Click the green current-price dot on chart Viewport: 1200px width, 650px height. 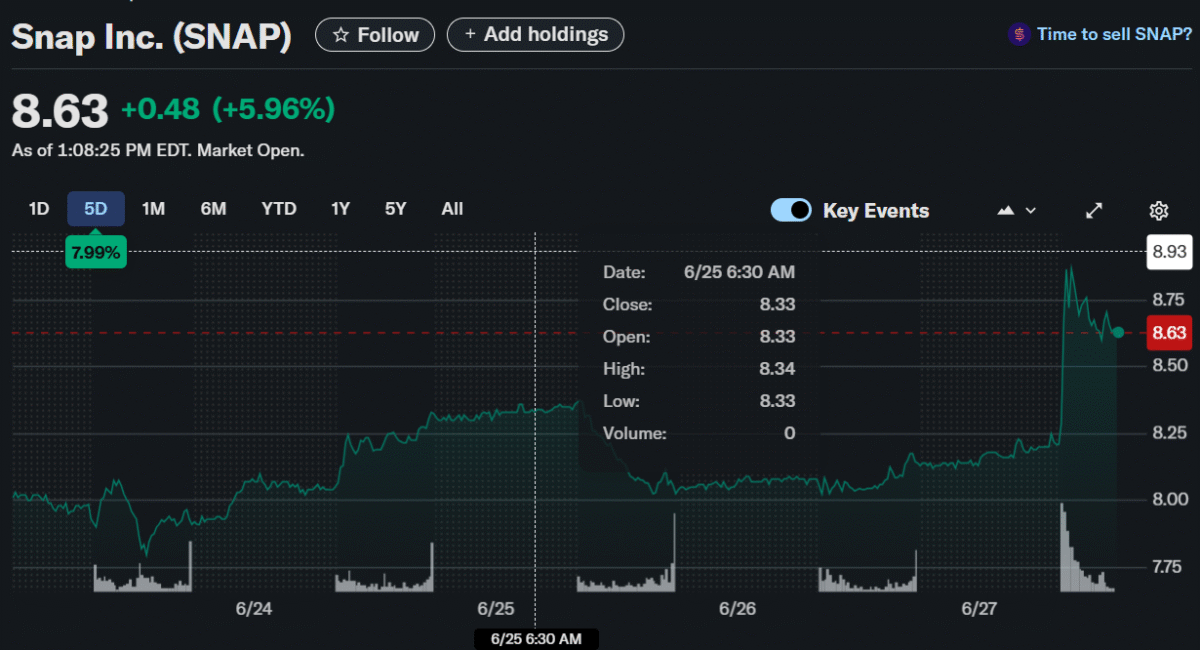tap(1118, 332)
